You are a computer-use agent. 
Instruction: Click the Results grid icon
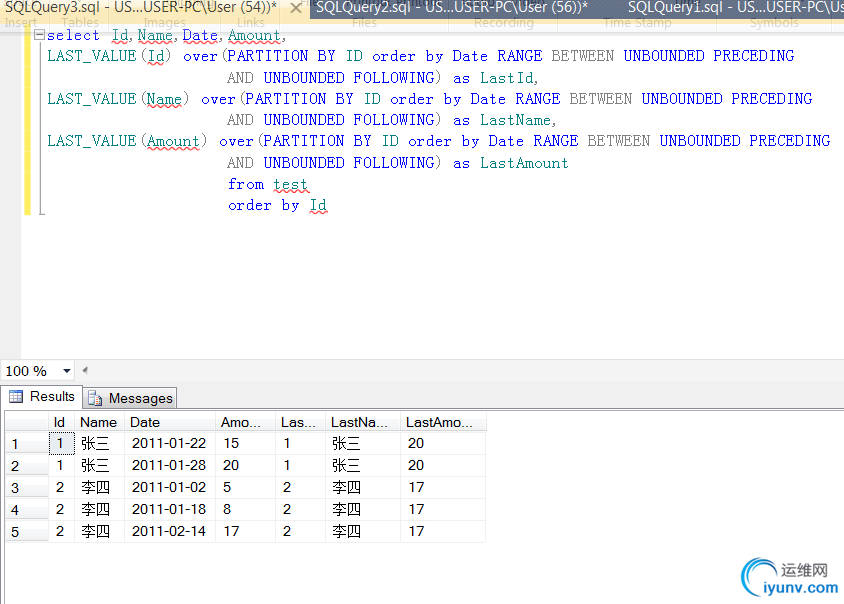[16, 397]
